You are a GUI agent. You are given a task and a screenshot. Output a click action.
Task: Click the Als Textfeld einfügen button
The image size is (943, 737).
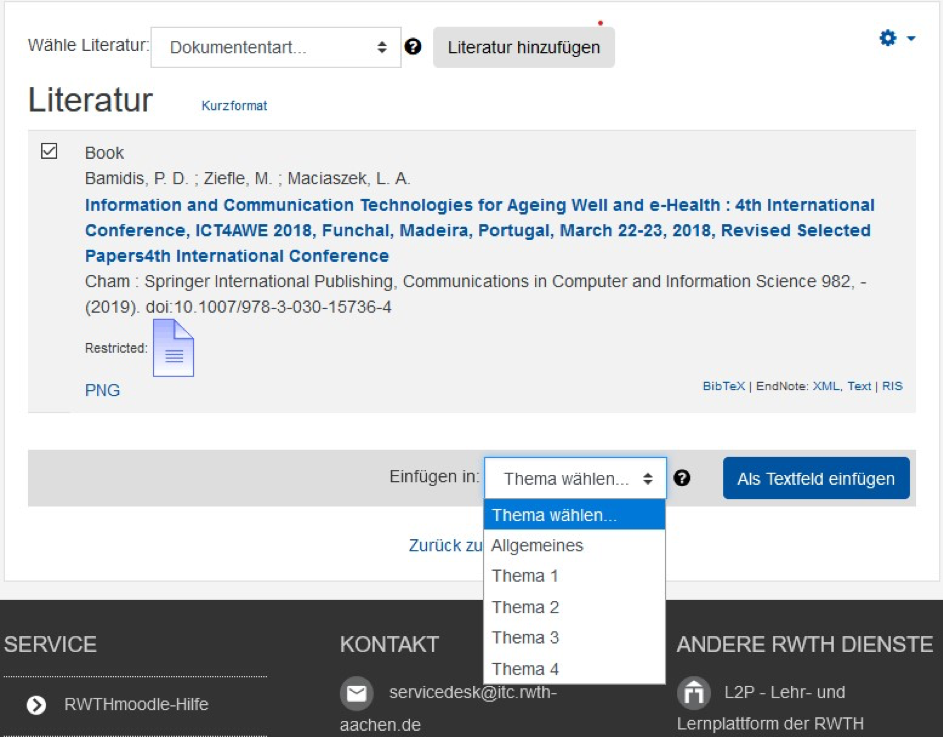[816, 477]
